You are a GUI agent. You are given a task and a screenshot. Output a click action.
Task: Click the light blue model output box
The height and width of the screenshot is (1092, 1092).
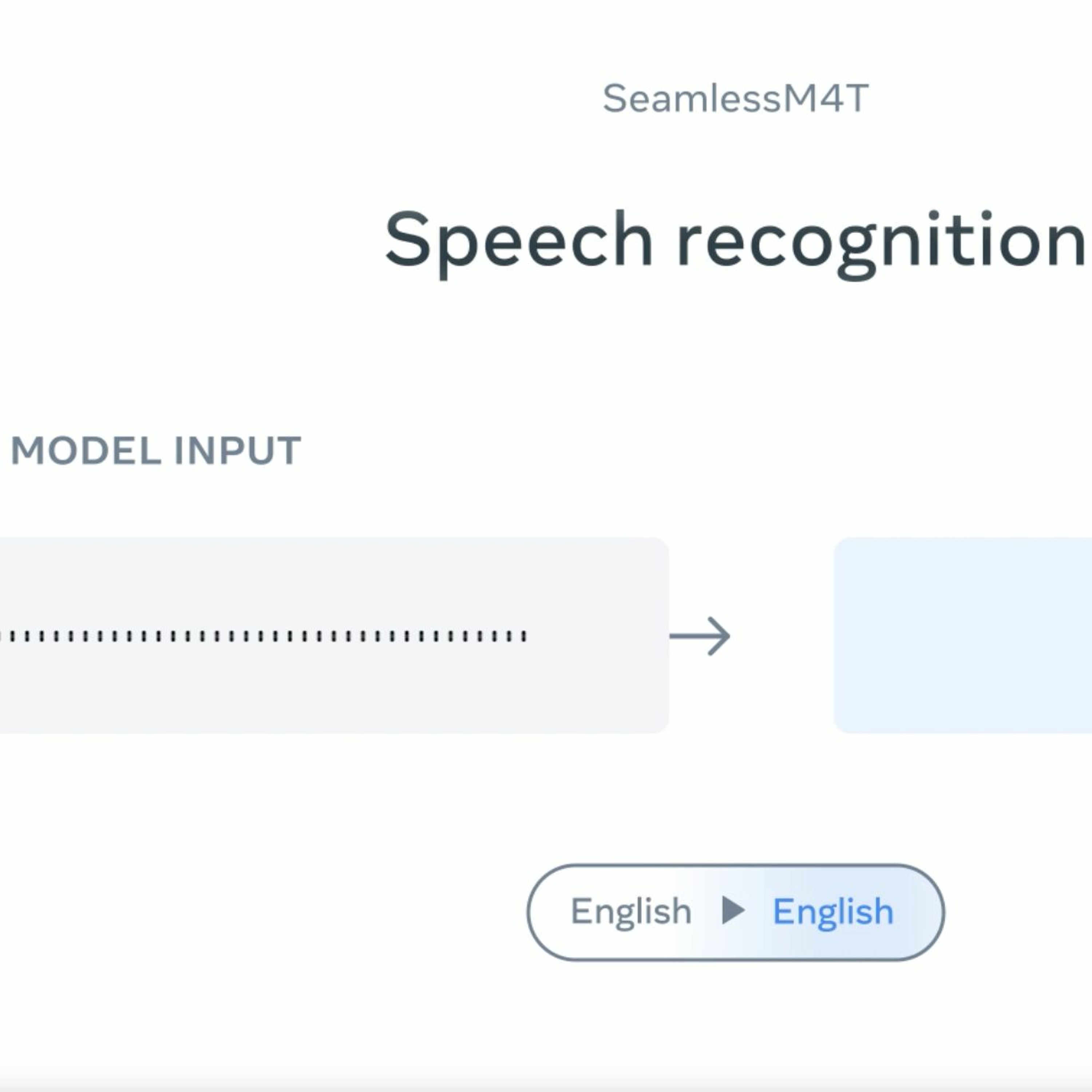962,635
